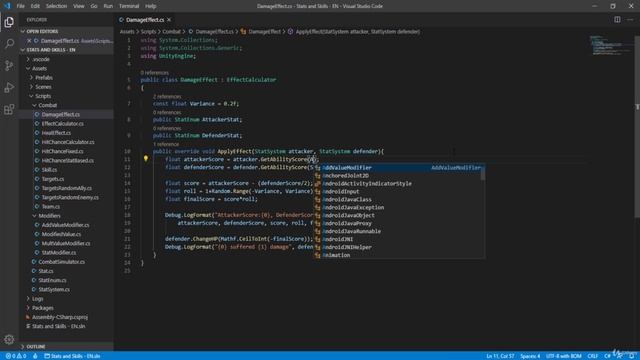Image resolution: width=640 pixels, height=360 pixels.
Task: Change indentation via Spaces: 4
Action: tap(530, 356)
